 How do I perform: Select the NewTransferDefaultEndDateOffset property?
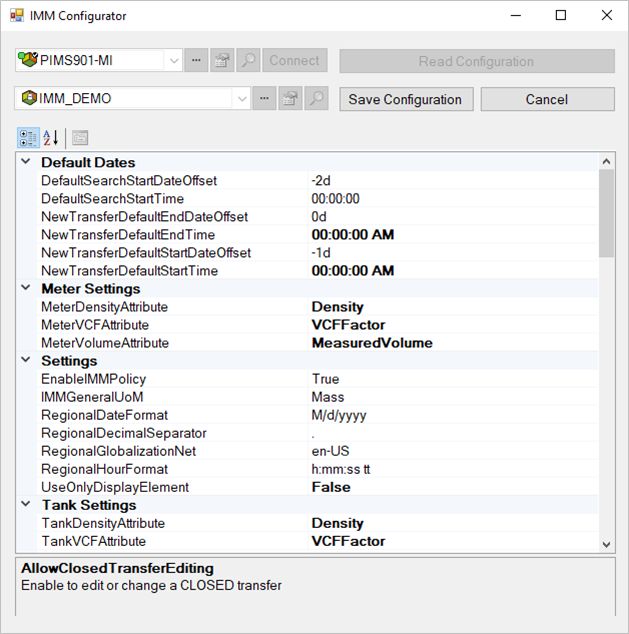point(144,217)
